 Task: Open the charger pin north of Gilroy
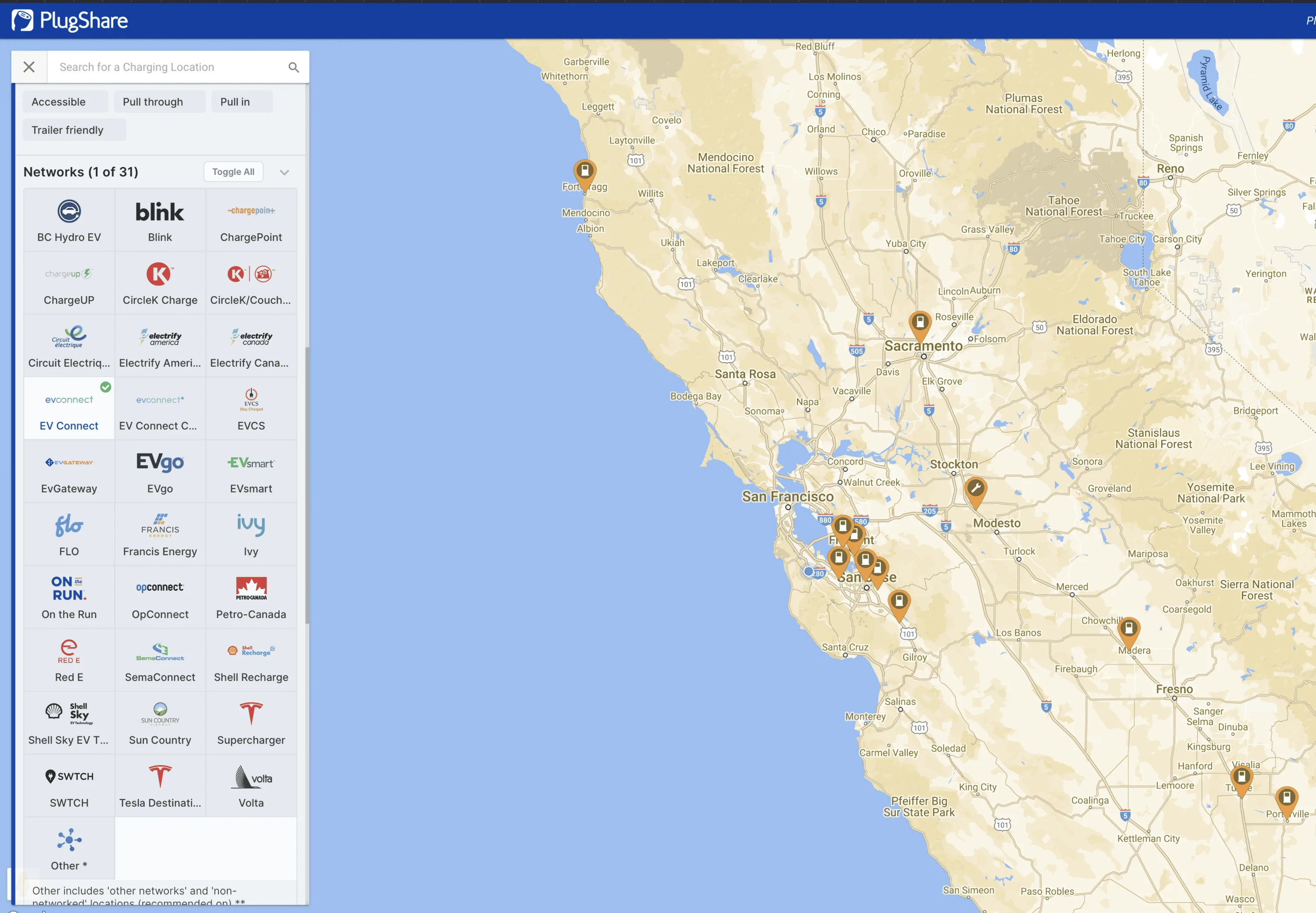(x=899, y=605)
